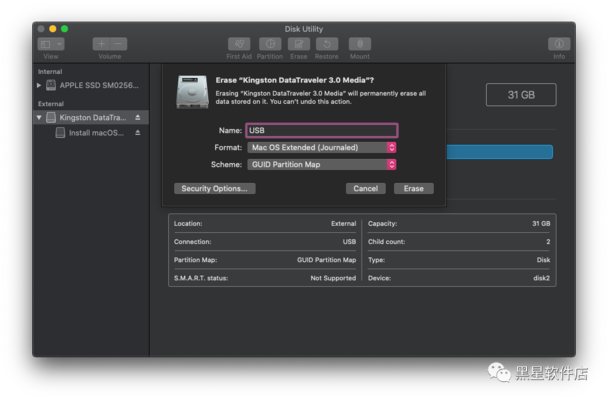
Task: Show disk Info from the toolbar
Action: [559, 44]
